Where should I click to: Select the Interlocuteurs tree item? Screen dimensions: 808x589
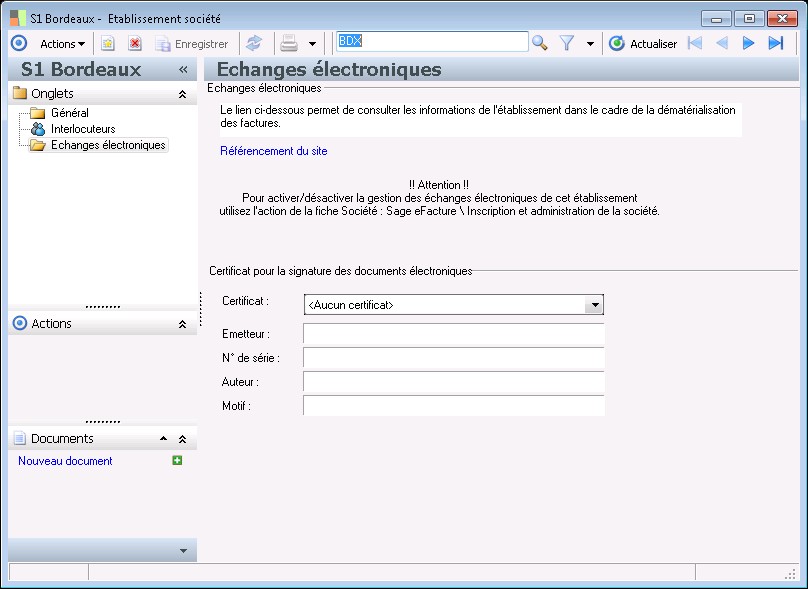[83, 129]
